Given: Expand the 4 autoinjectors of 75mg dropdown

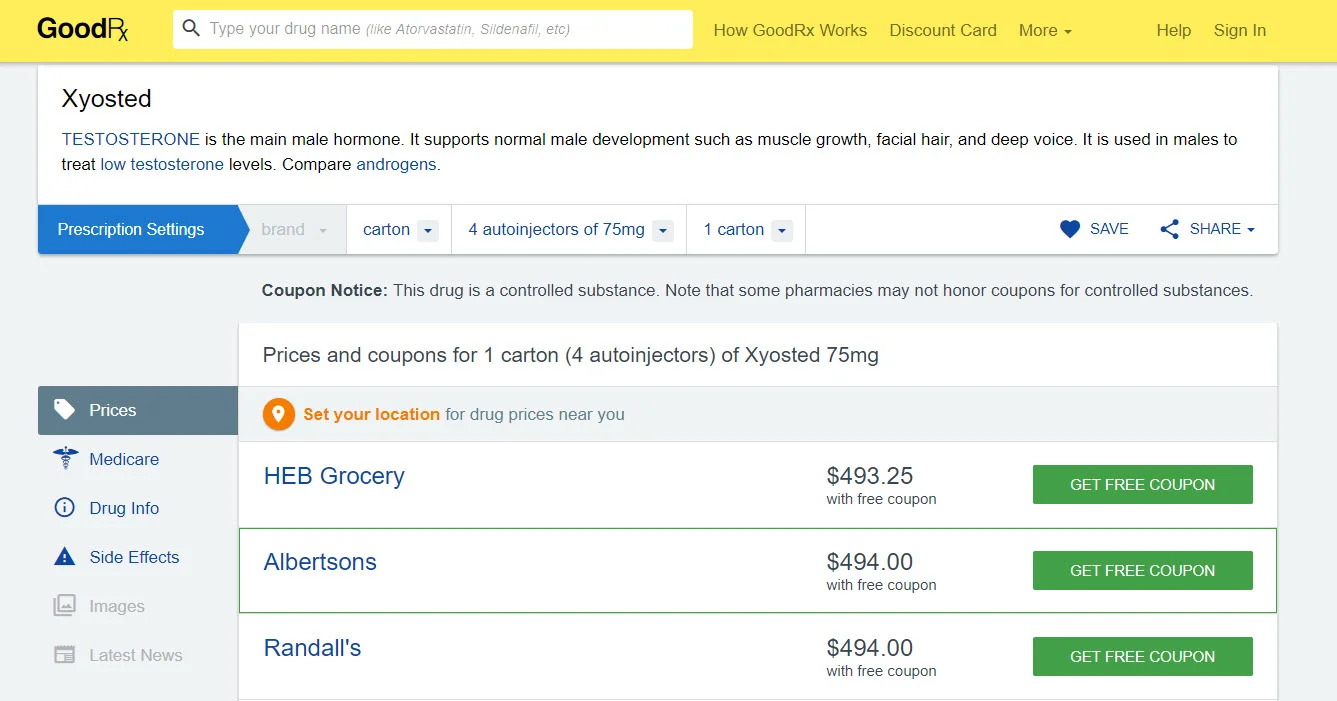Looking at the screenshot, I should 569,230.
